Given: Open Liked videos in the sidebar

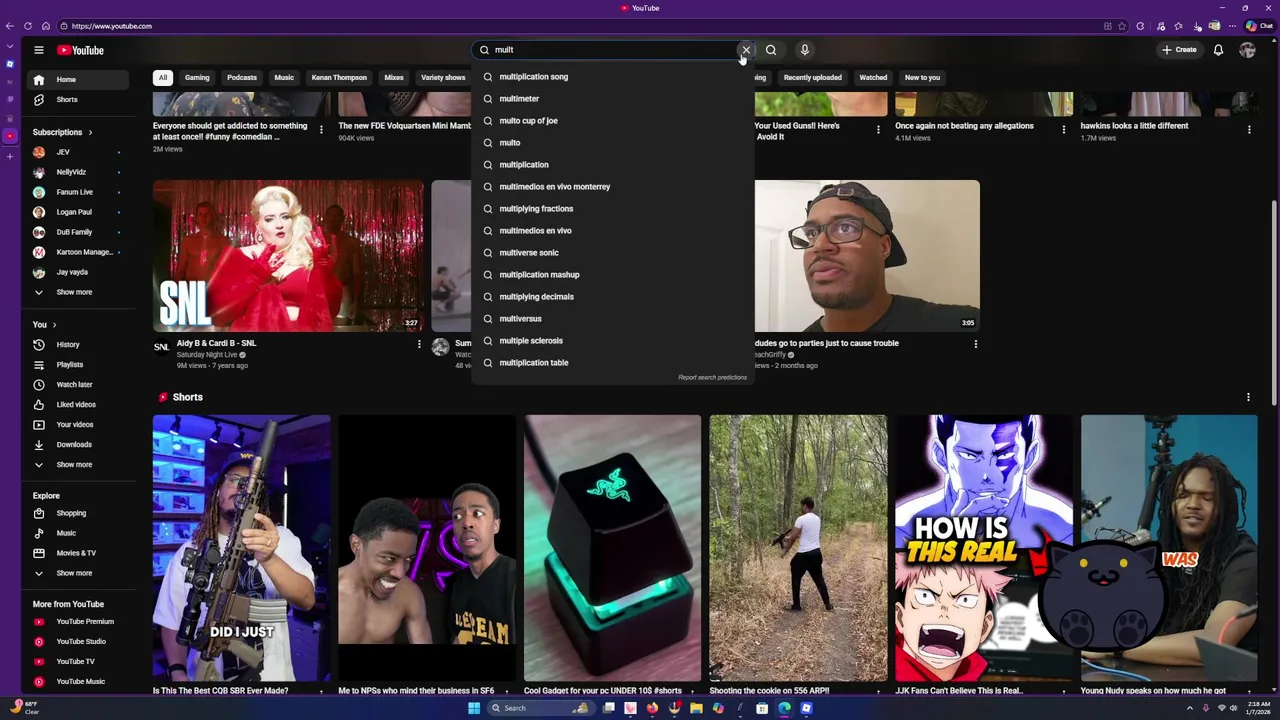Looking at the screenshot, I should click(76, 405).
